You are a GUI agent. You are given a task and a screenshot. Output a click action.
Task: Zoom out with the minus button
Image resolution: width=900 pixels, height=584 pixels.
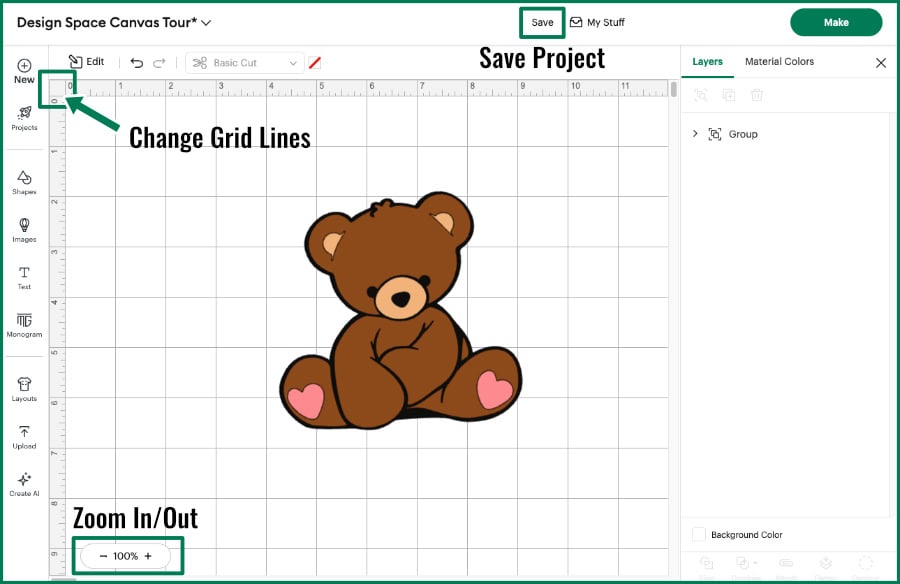103,556
